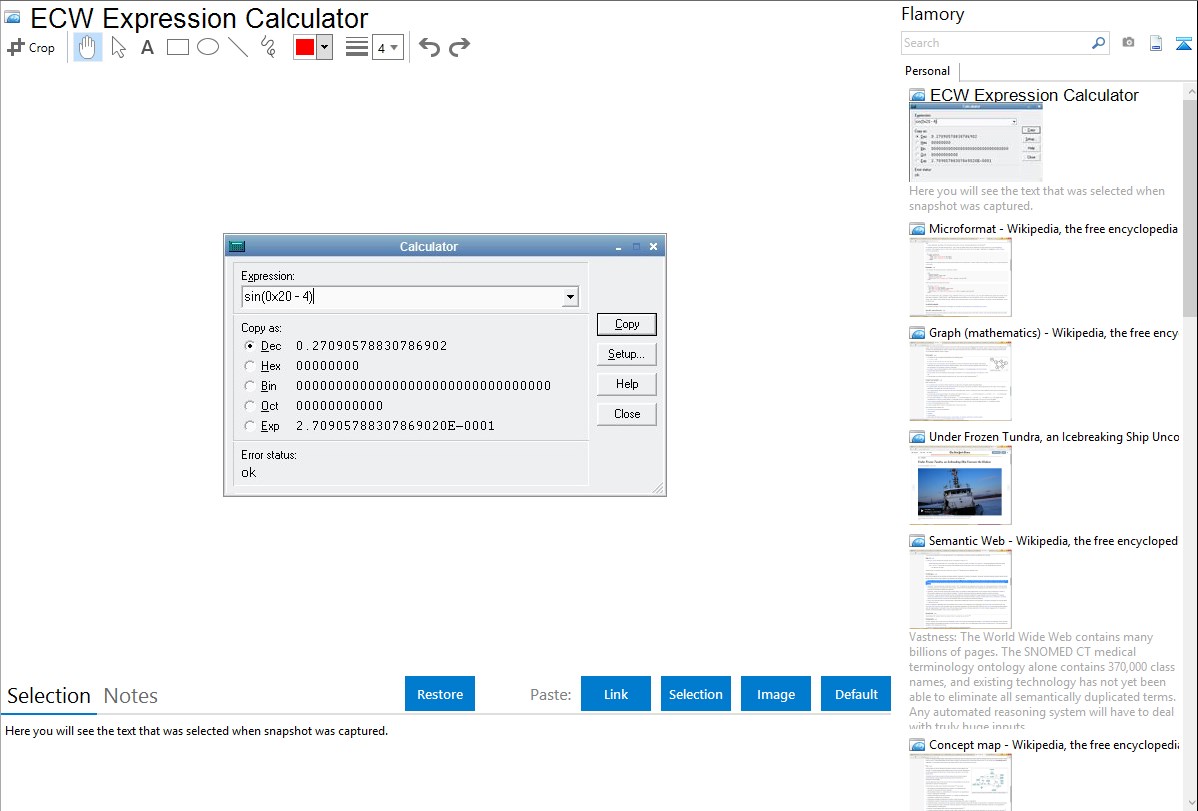This screenshot has height=811, width=1198.
Task: Open the Graph (mathematics) snapshot thumbnail
Action: [960, 381]
